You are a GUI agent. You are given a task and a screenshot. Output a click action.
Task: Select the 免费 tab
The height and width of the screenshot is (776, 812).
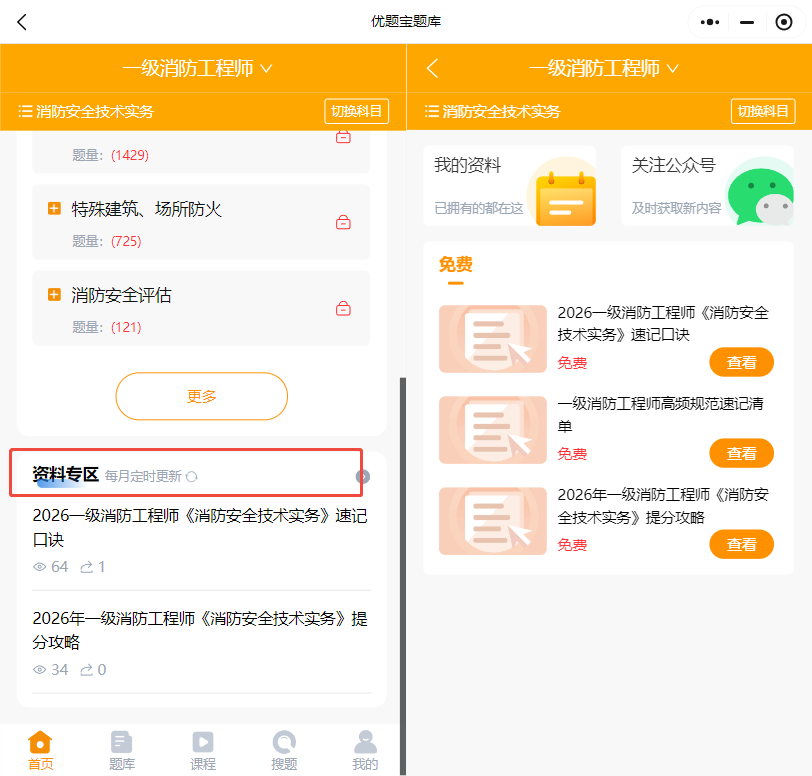click(456, 264)
